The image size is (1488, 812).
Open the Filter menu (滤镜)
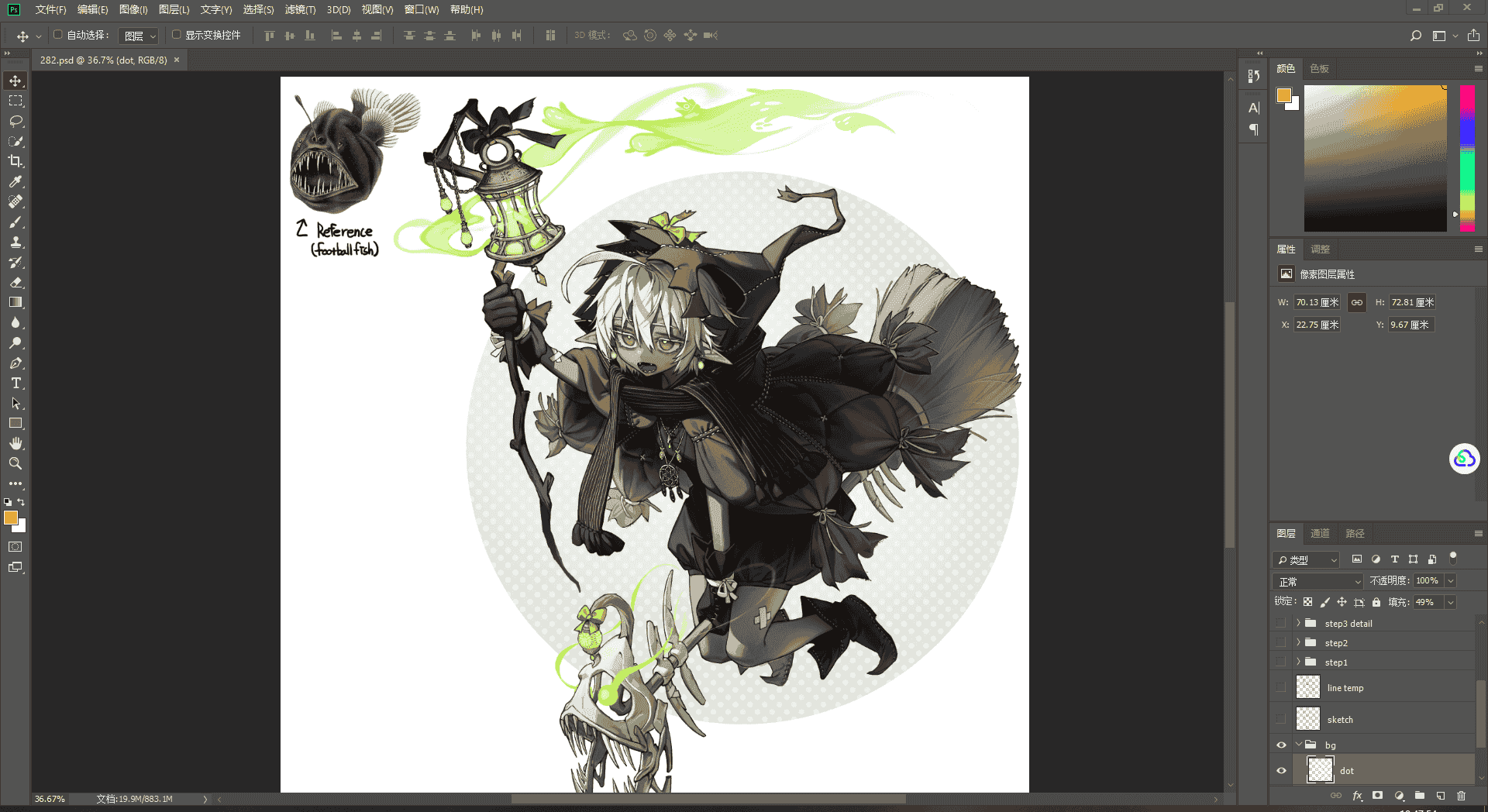pos(300,9)
